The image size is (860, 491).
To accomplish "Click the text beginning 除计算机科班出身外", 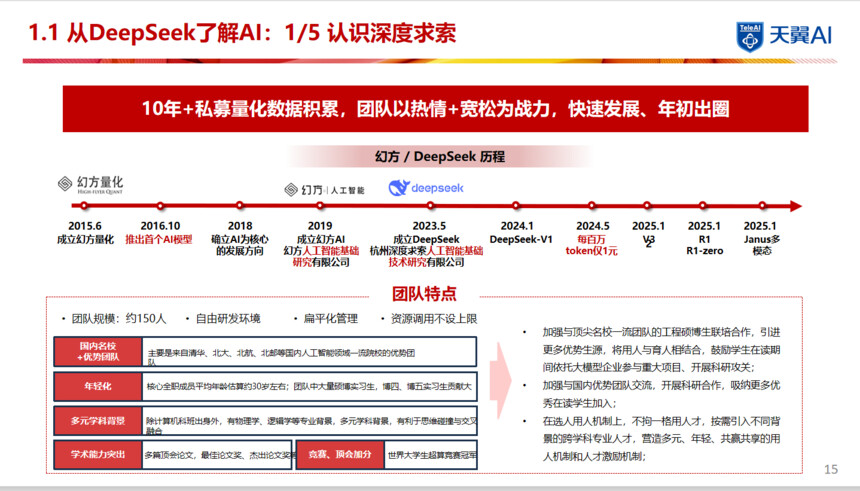I will coord(311,426).
